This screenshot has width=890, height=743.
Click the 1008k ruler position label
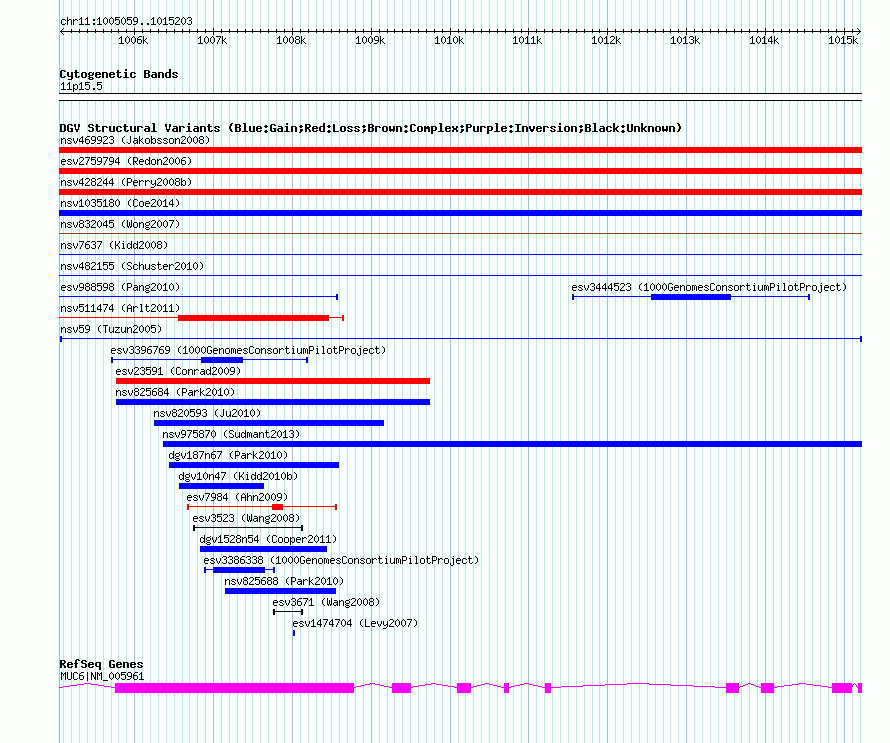(291, 40)
